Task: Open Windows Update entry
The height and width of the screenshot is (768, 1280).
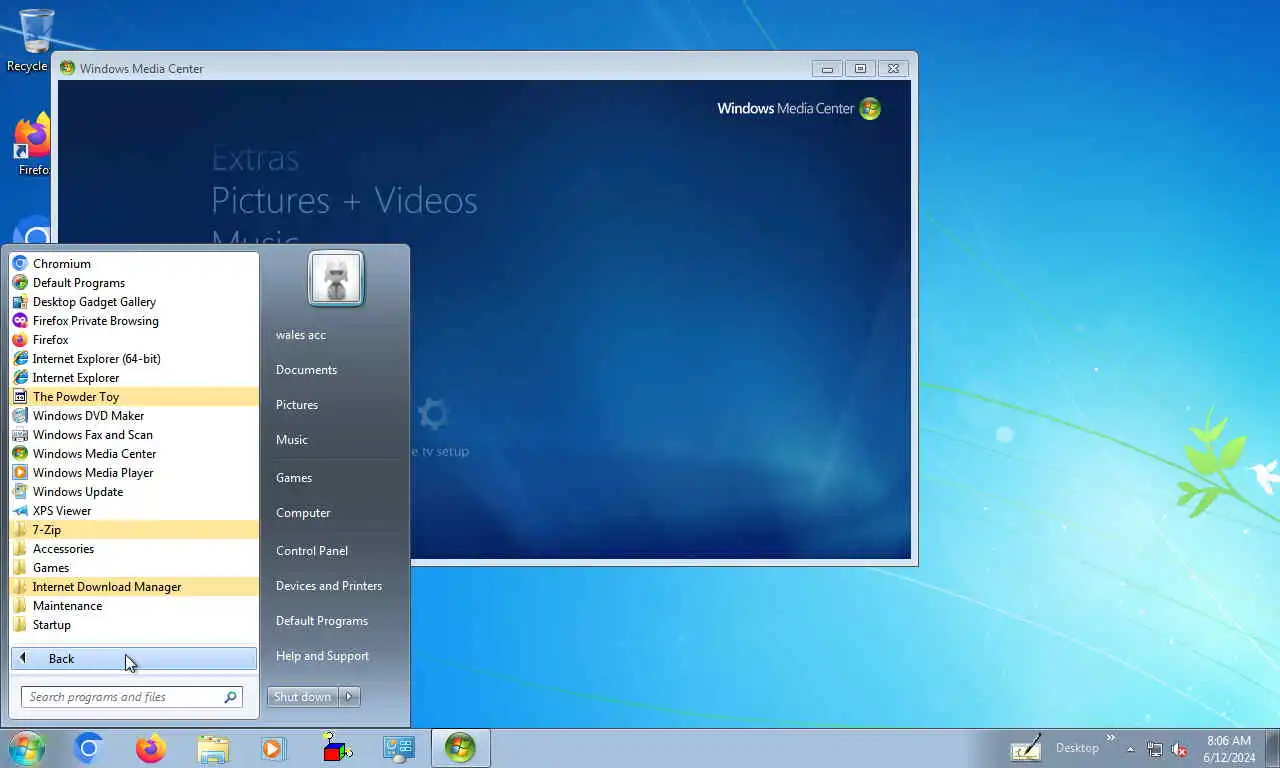Action: coord(134,492)
